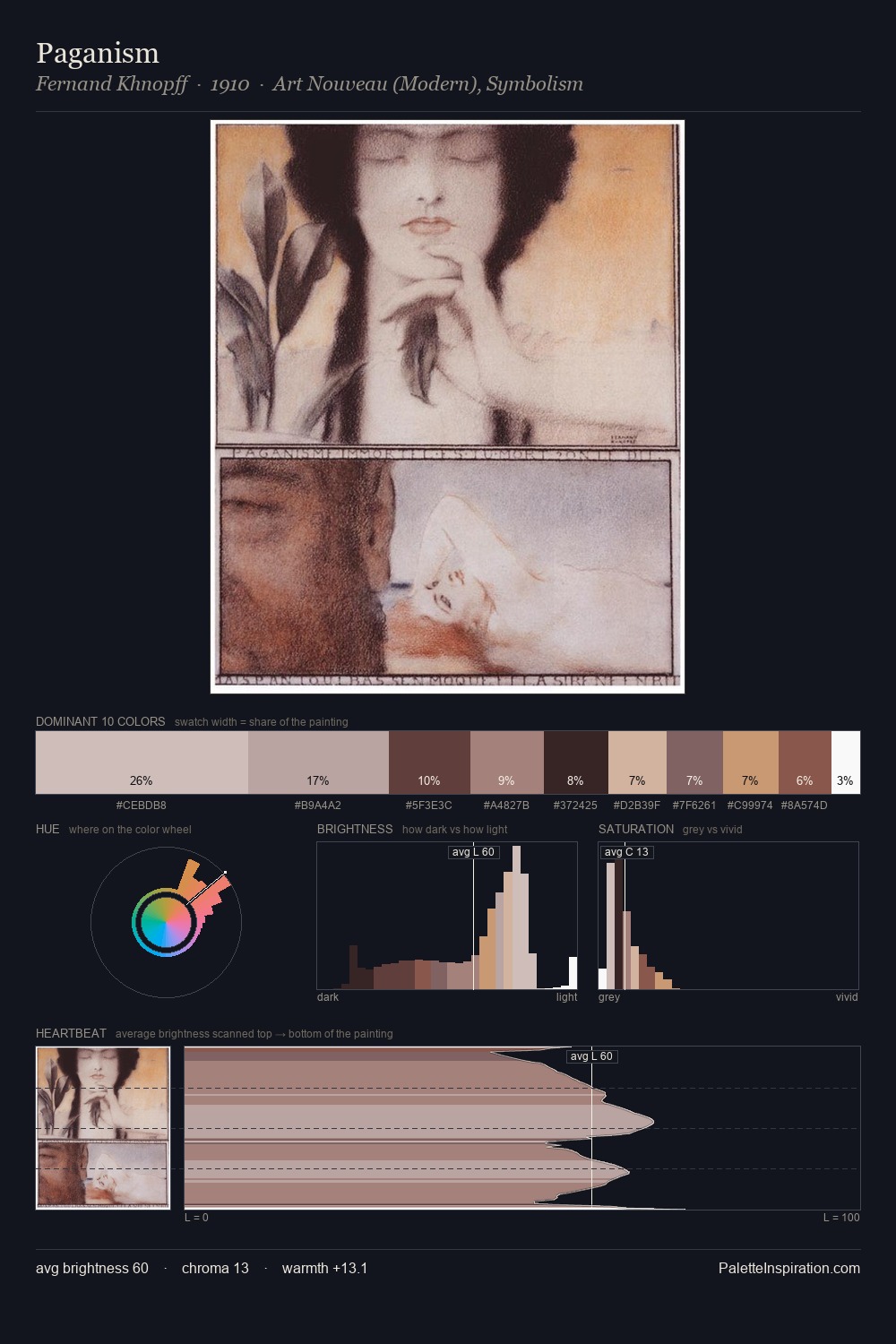Image resolution: width=896 pixels, height=1344 pixels.
Task: Click the saturation histogram chart
Action: (728, 916)
